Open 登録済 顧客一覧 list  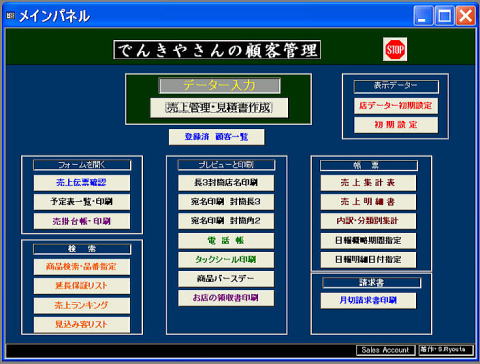point(217,137)
